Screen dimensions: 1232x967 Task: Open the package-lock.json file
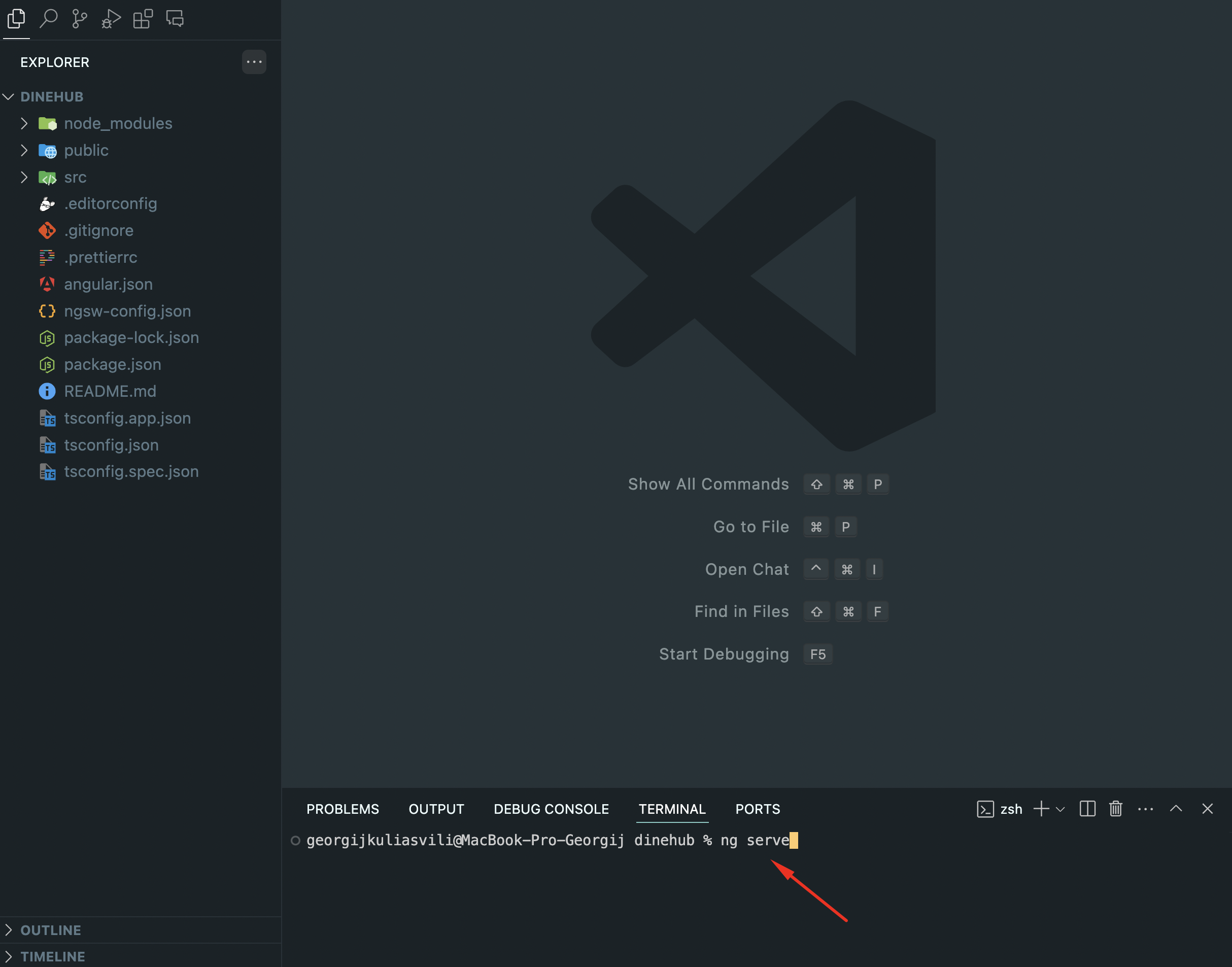[x=141, y=337]
